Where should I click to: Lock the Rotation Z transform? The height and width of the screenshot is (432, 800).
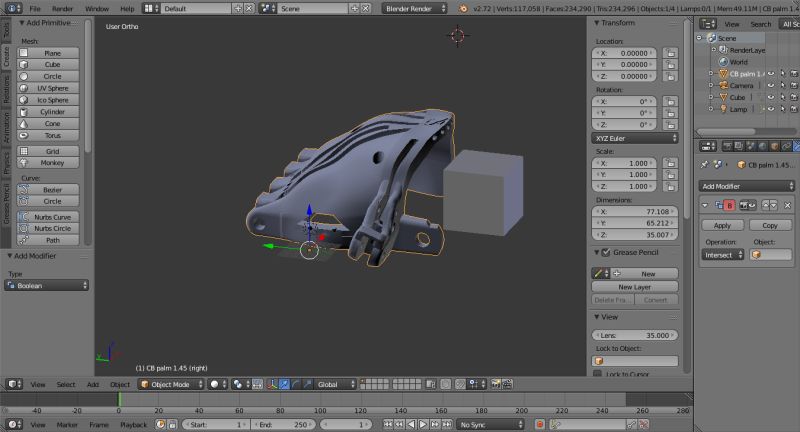[x=670, y=125]
